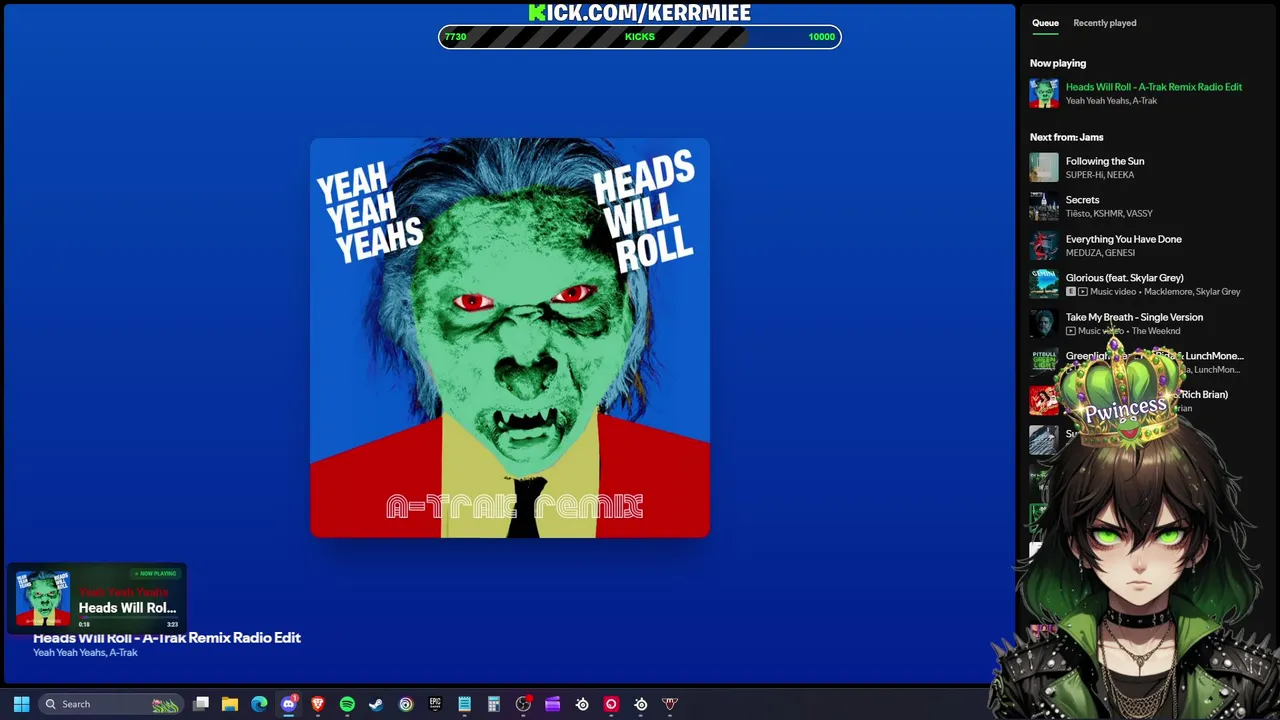Click the KICKS goal progress bar
Screen dimensions: 1280x720
click(x=640, y=37)
